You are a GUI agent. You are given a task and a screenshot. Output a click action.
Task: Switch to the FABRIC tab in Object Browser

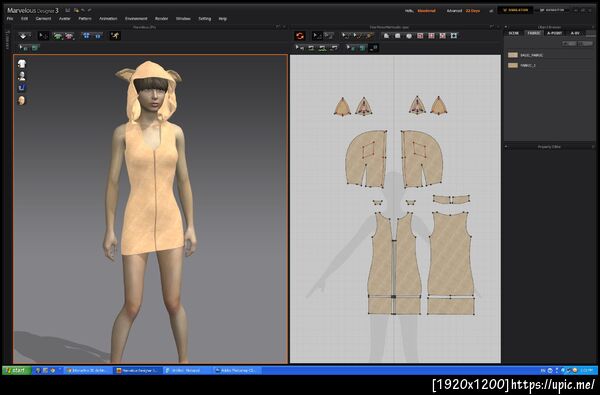coord(533,33)
